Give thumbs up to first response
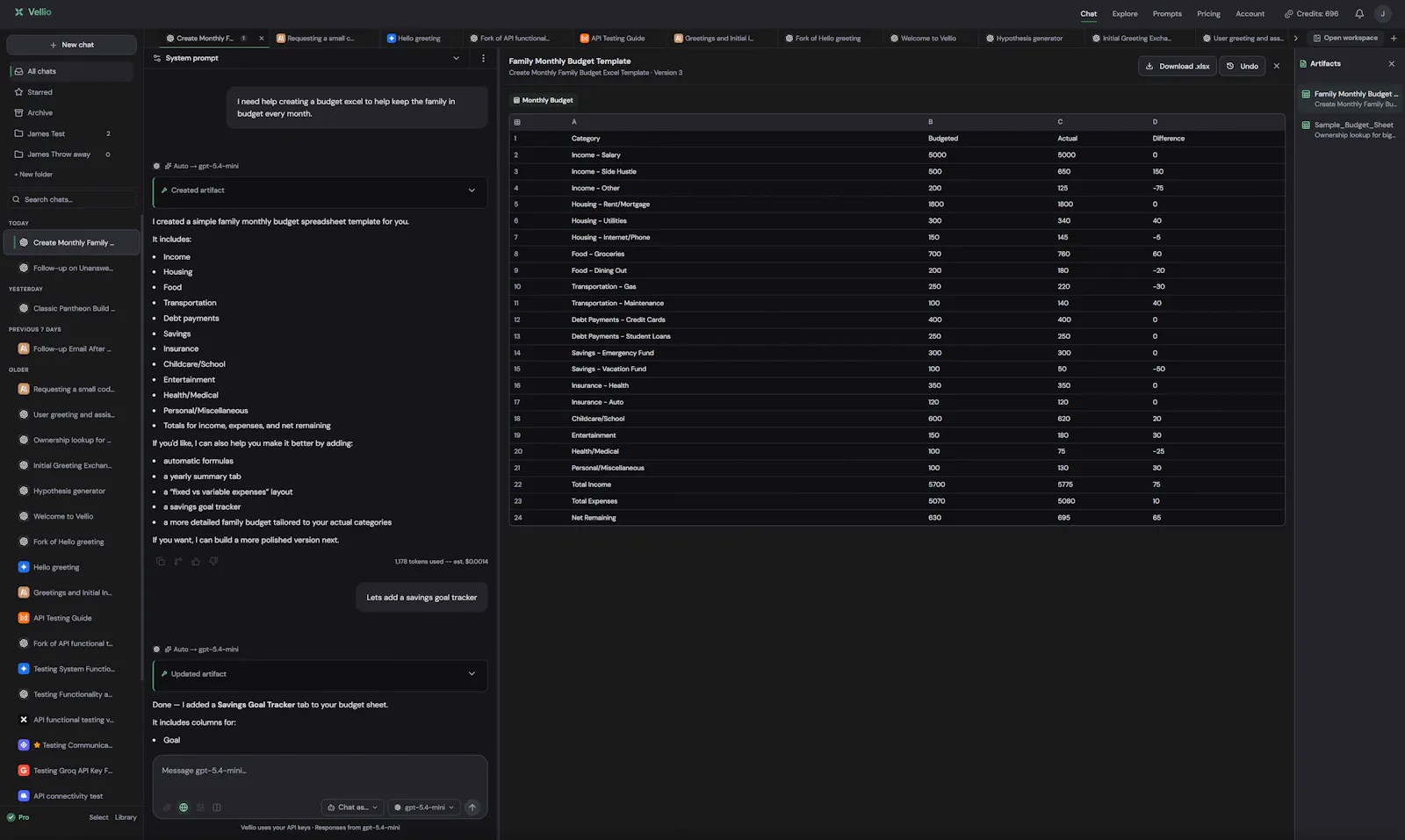 pyautogui.click(x=196, y=562)
